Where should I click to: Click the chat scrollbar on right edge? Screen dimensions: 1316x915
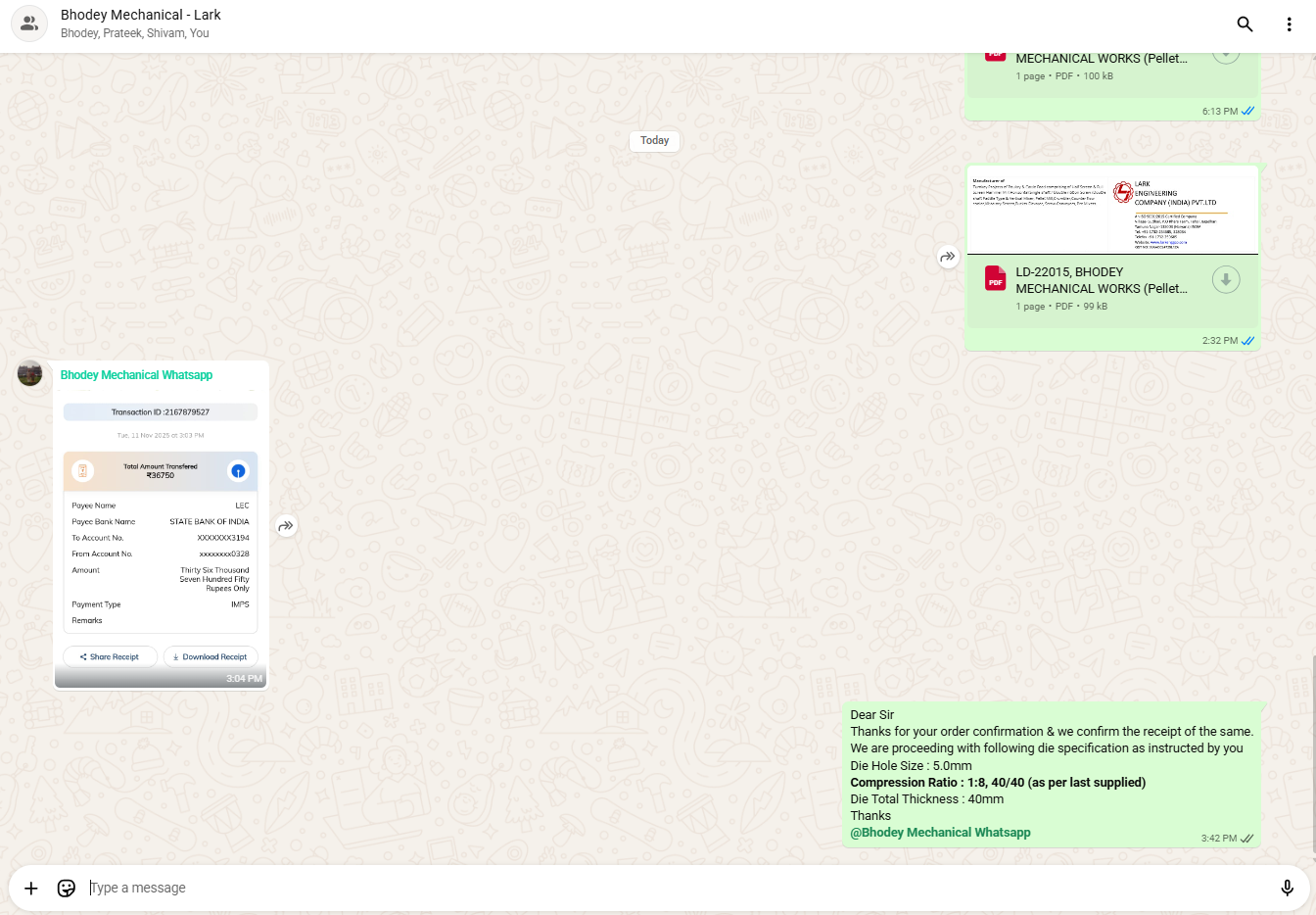1312,754
